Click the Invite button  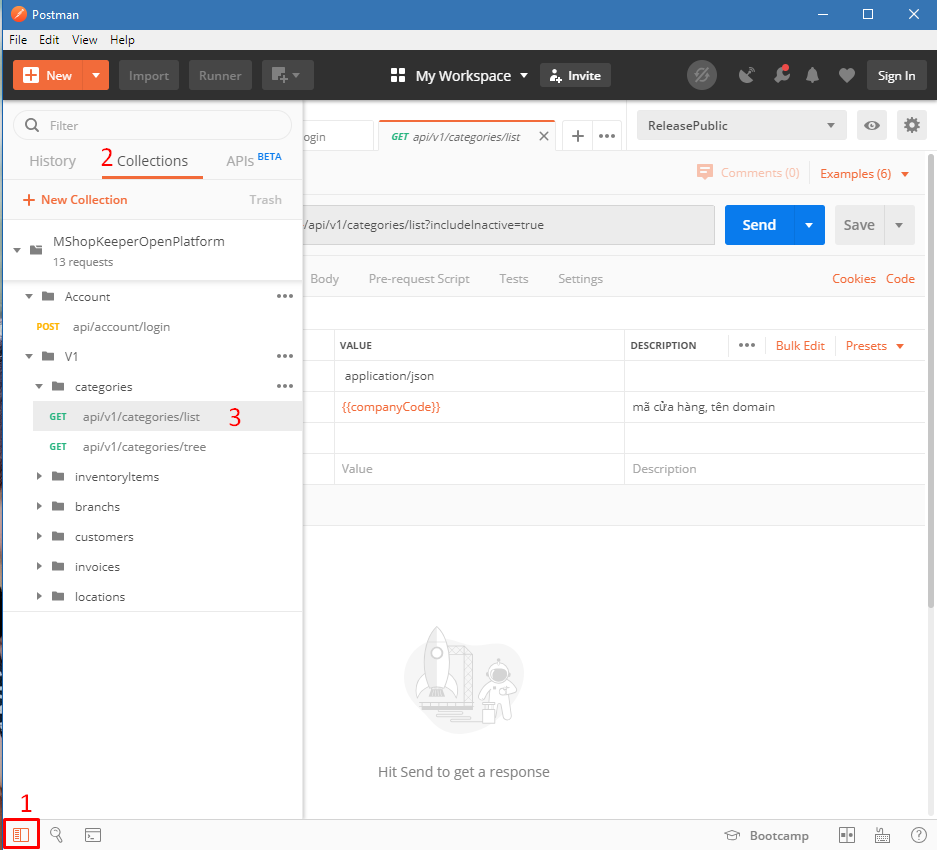(x=575, y=75)
